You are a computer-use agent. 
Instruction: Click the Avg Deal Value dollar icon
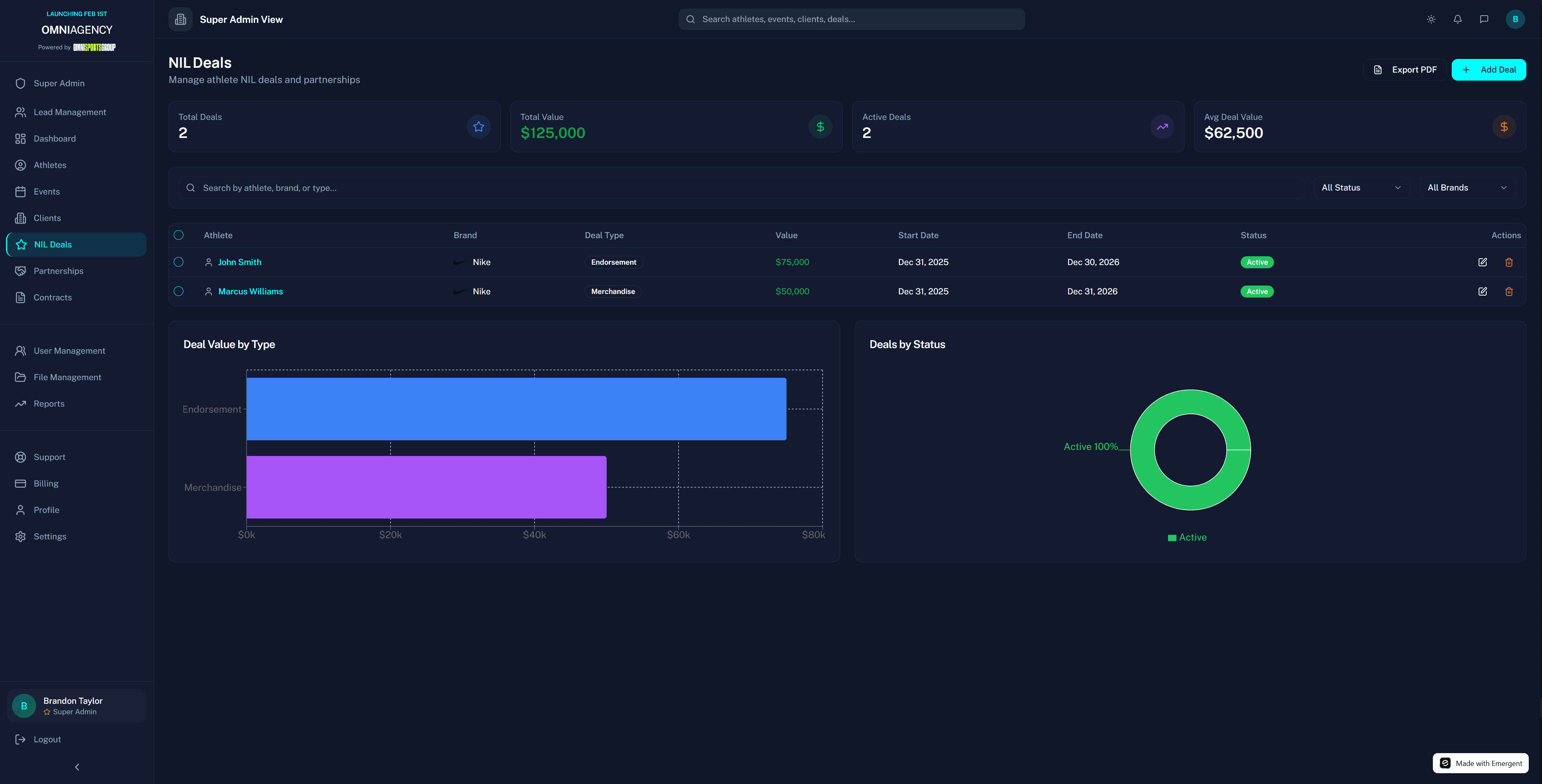(1504, 127)
